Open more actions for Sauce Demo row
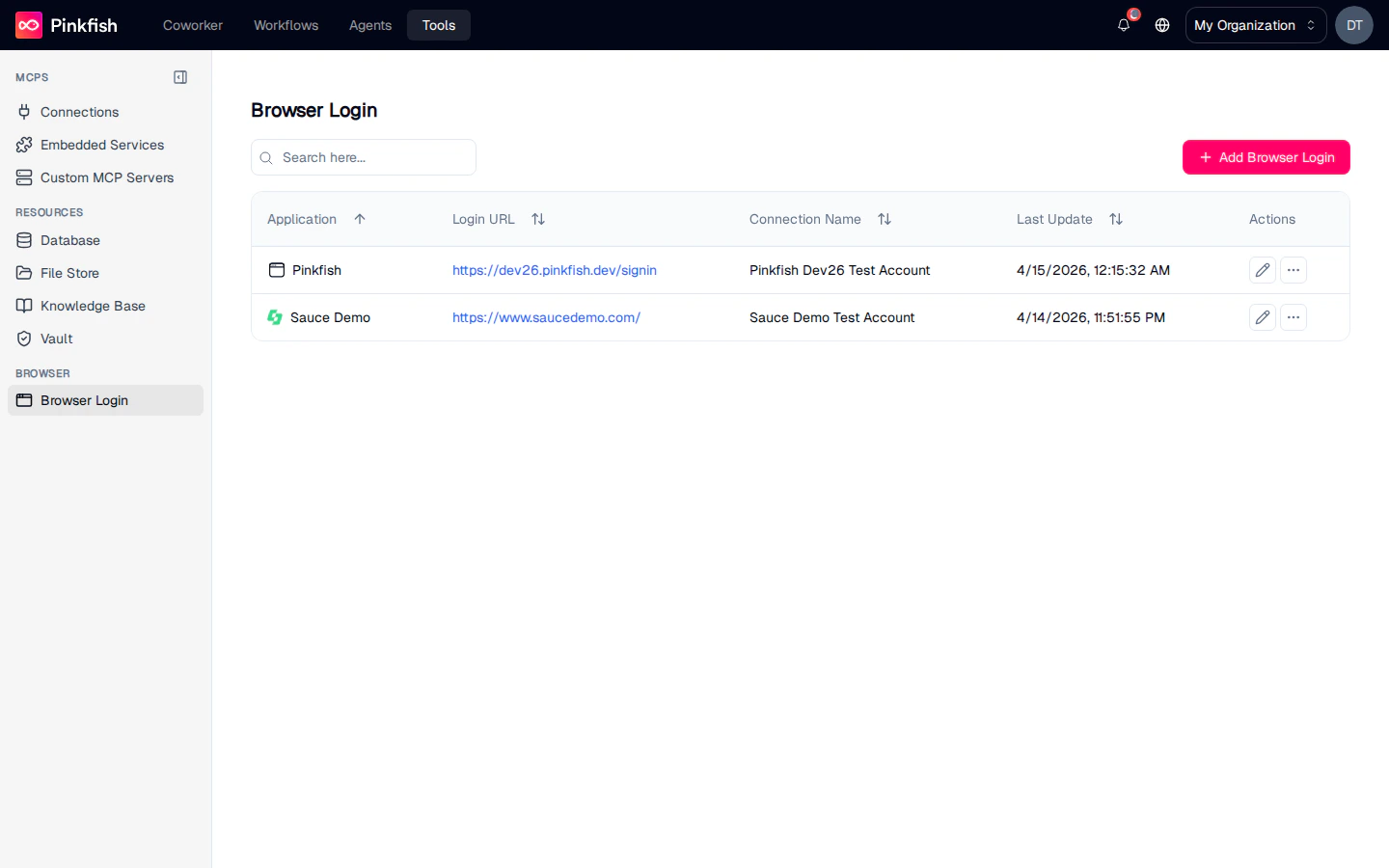Viewport: 1389px width, 868px height. point(1294,316)
